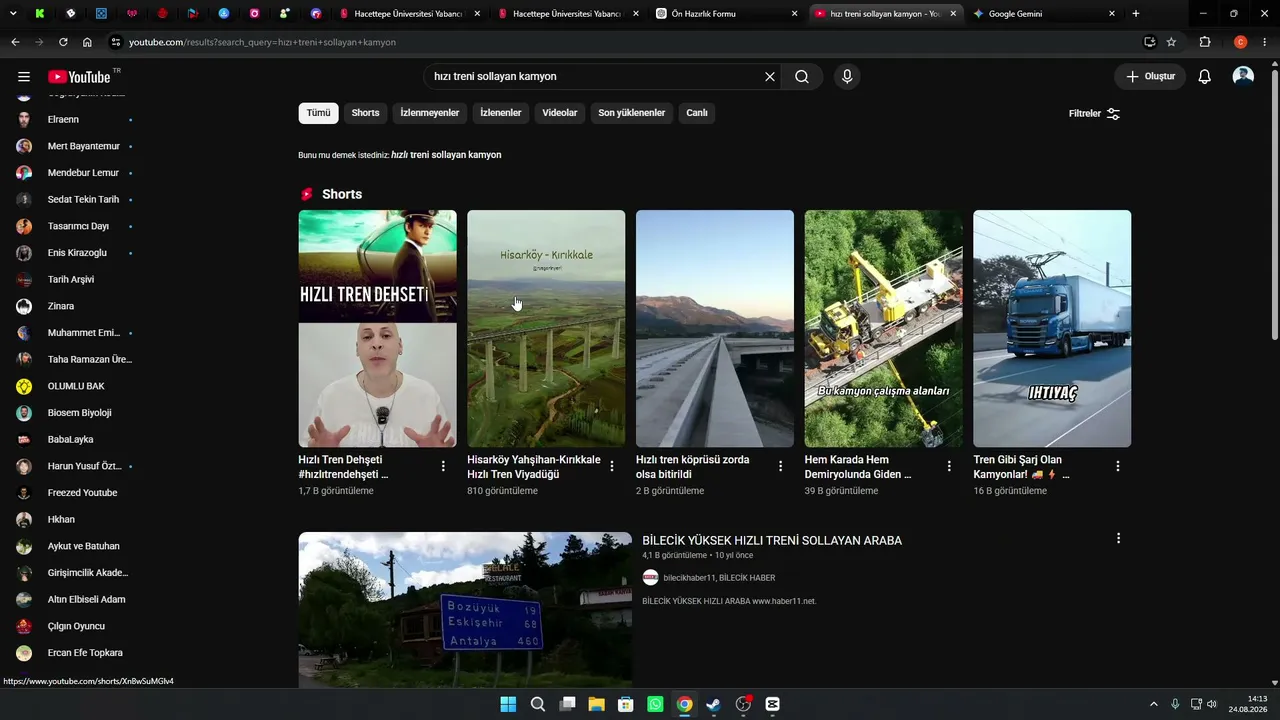Open the Windows Start menu
Viewport: 1280px width, 720px height.
[508, 704]
